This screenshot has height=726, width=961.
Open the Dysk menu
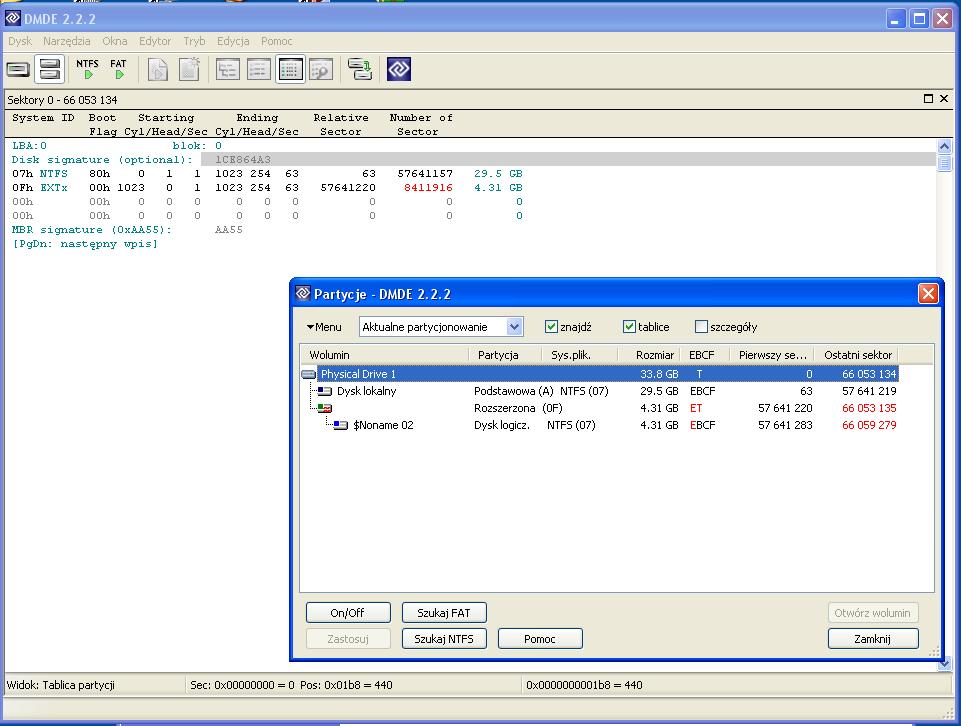tap(20, 41)
